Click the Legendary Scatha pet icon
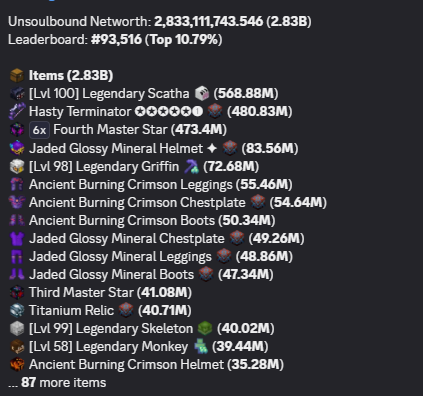Image resolution: width=423 pixels, height=396 pixels. tap(17, 93)
